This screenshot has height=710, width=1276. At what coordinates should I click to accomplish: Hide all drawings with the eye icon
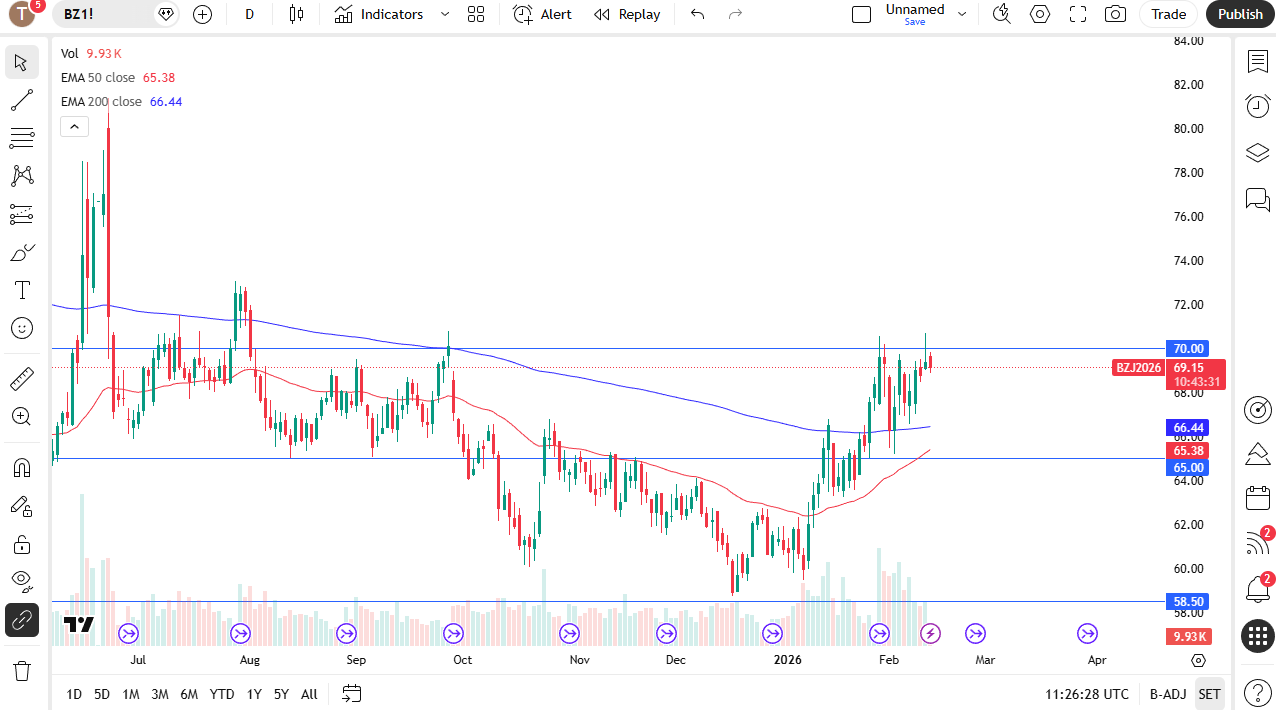pyautogui.click(x=21, y=582)
